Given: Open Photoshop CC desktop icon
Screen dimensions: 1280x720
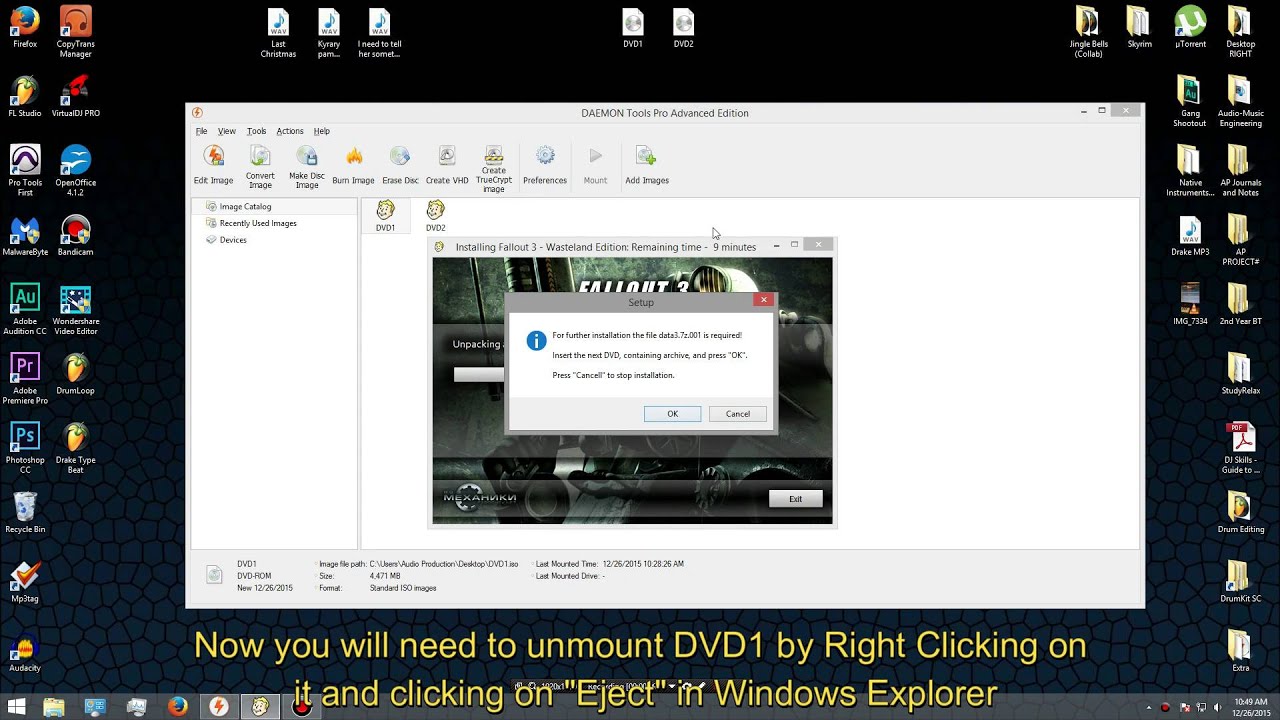Looking at the screenshot, I should pos(25,448).
